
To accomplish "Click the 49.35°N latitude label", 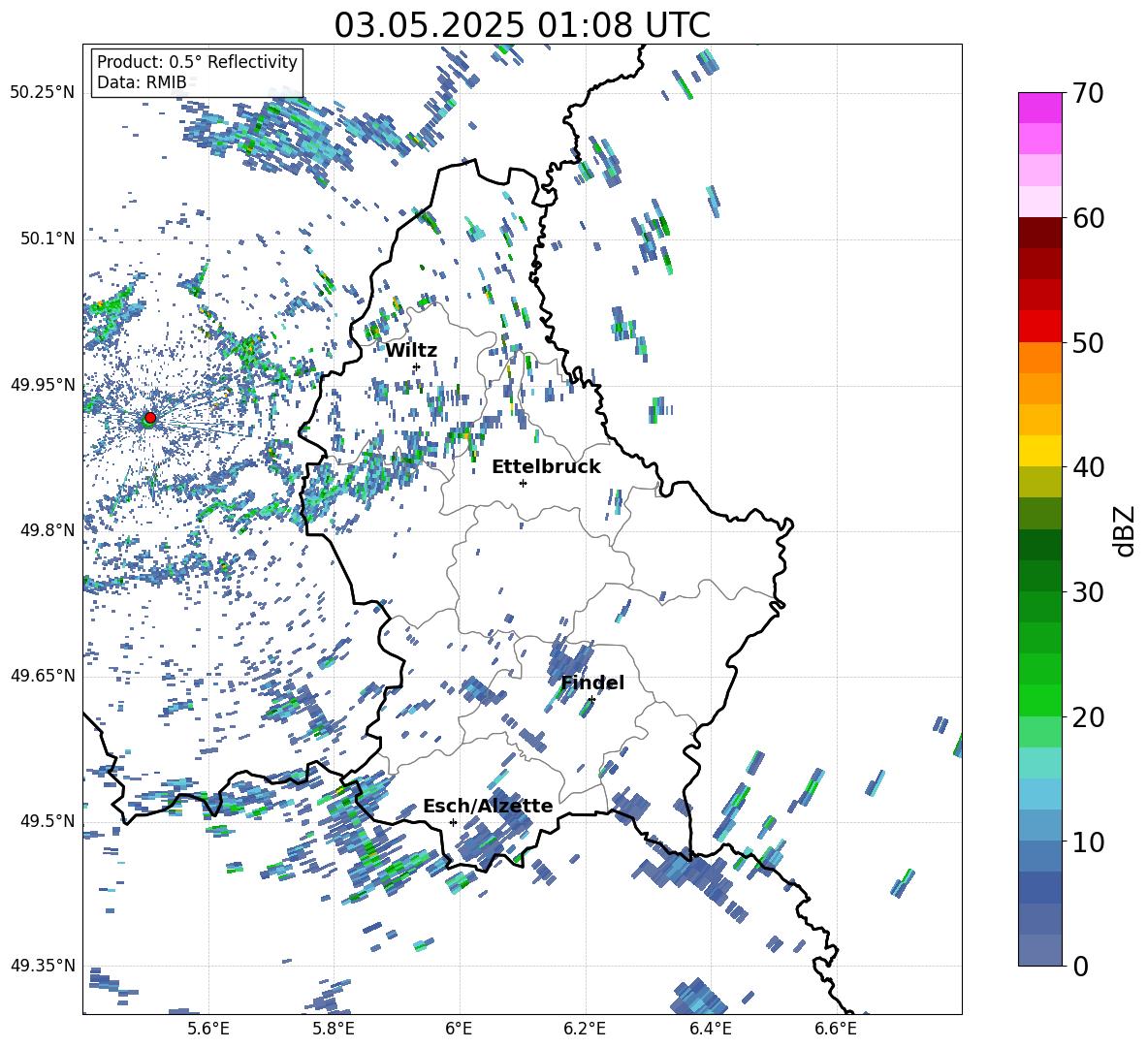I will click(x=43, y=966).
